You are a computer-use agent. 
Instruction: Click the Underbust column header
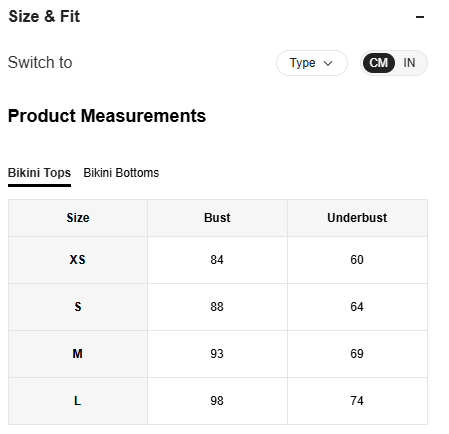tap(357, 218)
